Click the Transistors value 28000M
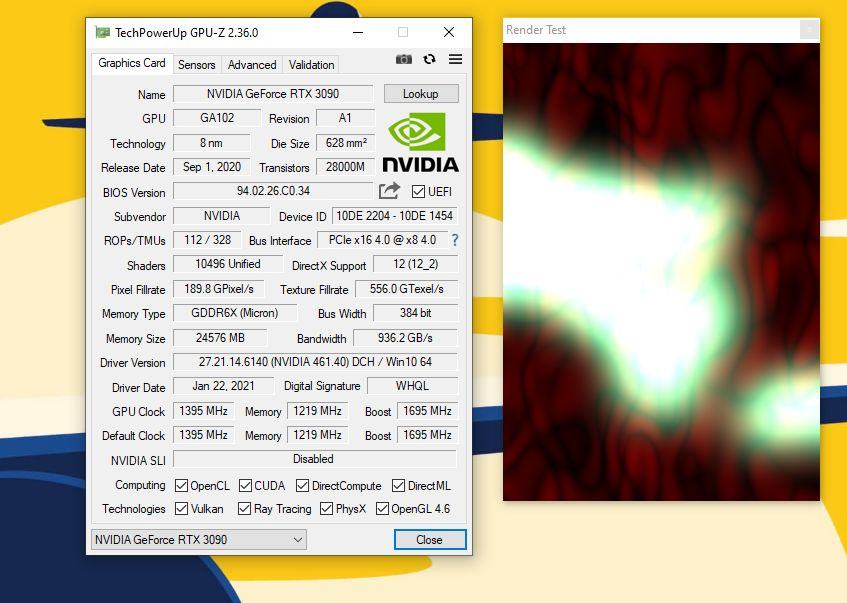Screen dimensions: 847x603 (345, 167)
